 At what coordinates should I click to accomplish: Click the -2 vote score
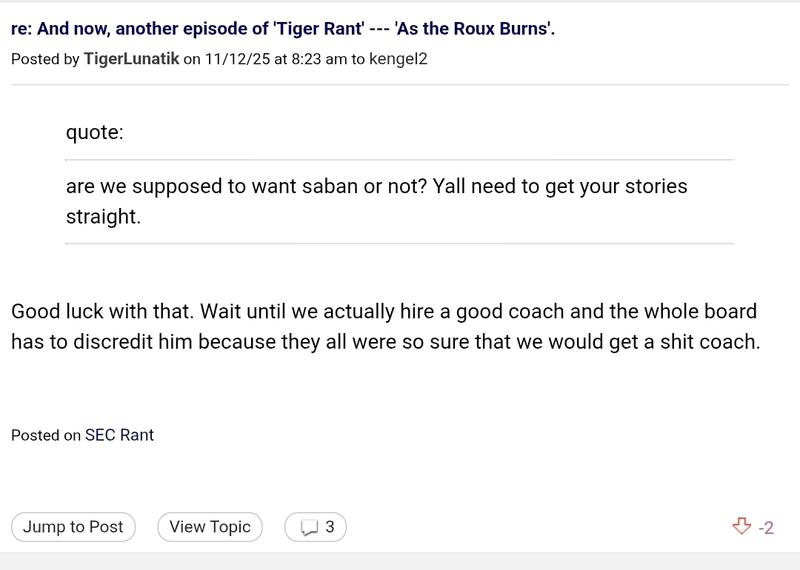(x=766, y=528)
